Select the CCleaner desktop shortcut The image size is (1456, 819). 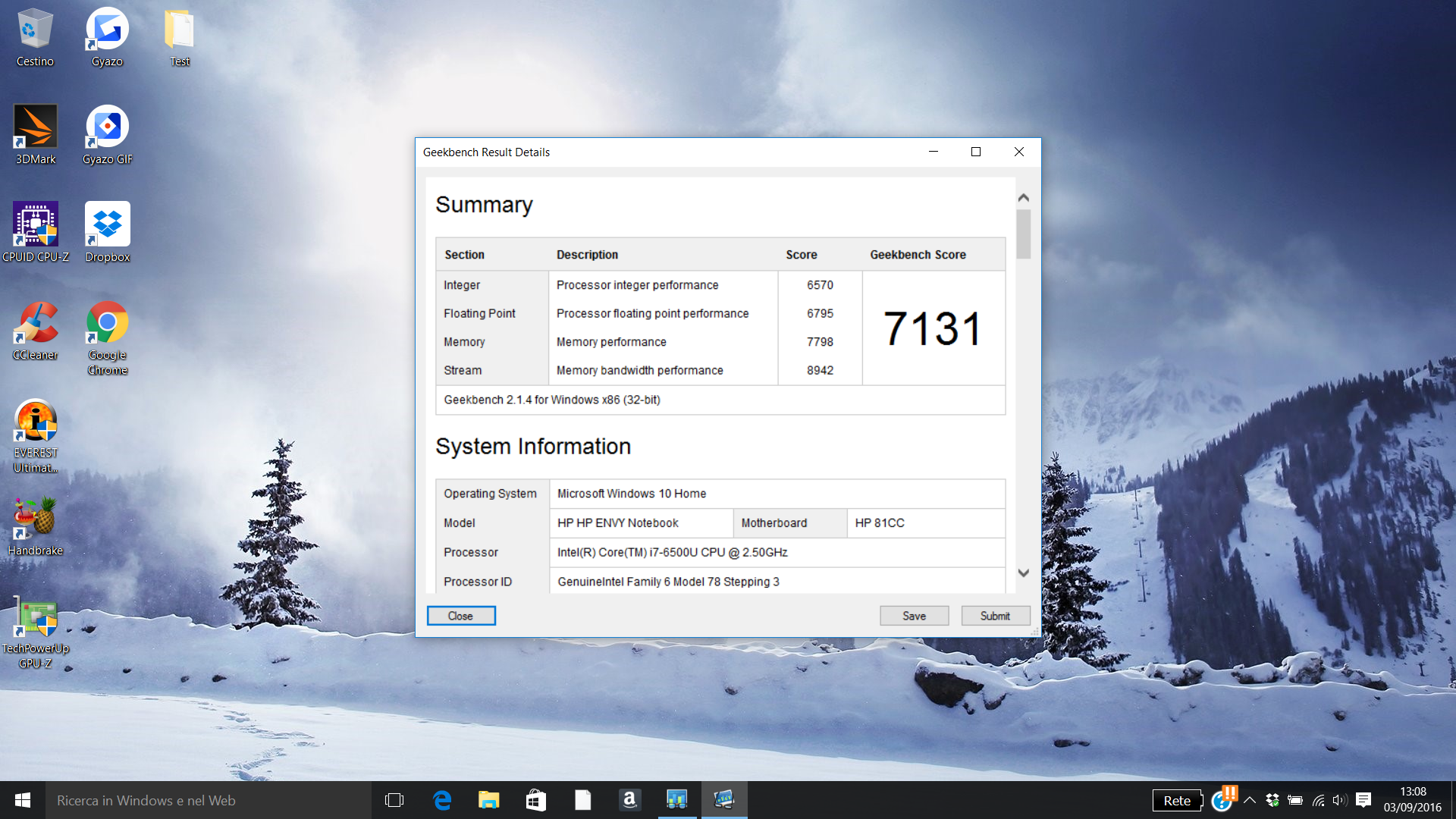[x=36, y=331]
